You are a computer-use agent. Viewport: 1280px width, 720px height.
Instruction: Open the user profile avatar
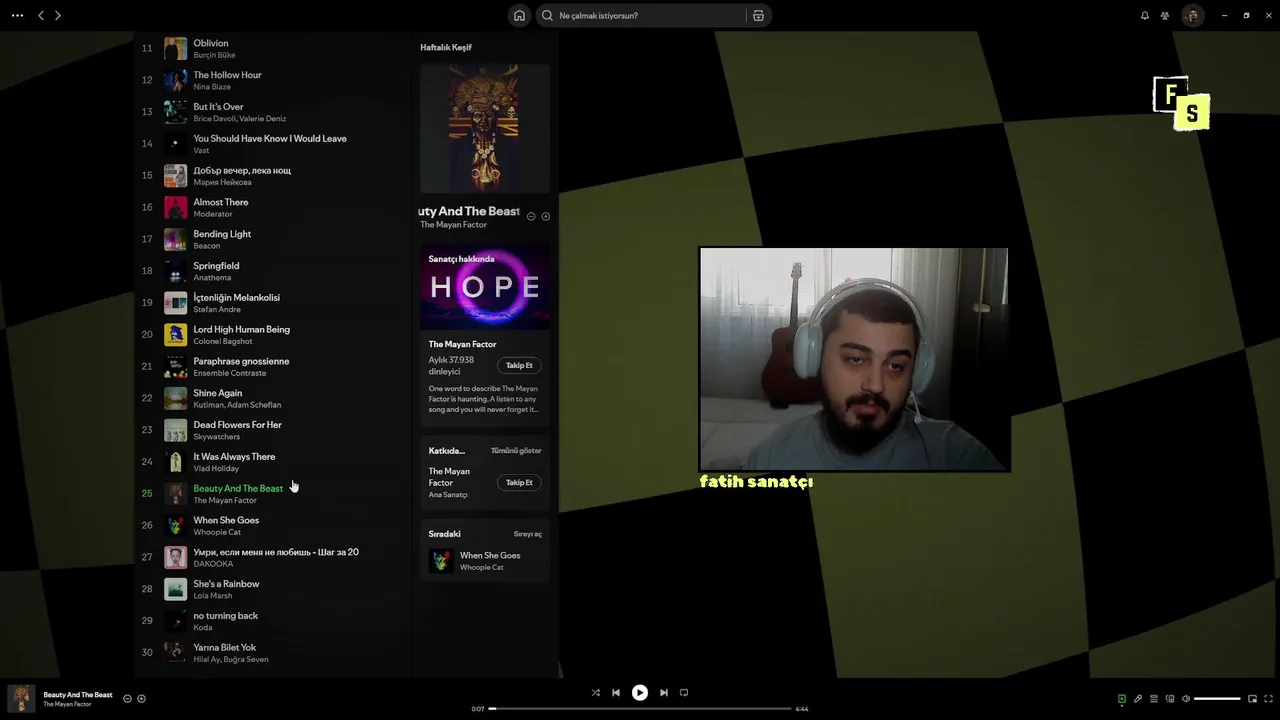point(1192,15)
